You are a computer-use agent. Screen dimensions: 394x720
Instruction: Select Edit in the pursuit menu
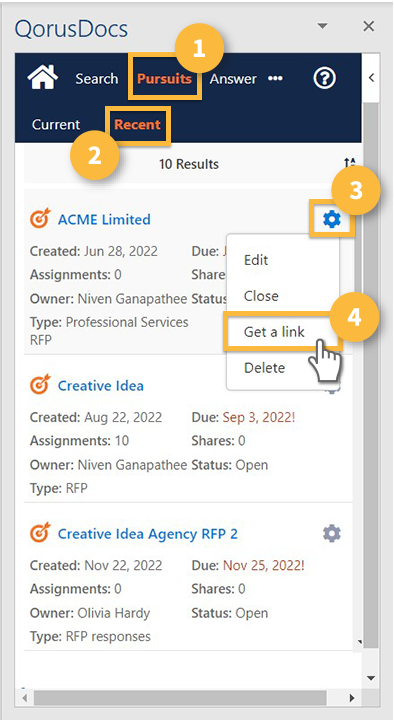pos(256,260)
